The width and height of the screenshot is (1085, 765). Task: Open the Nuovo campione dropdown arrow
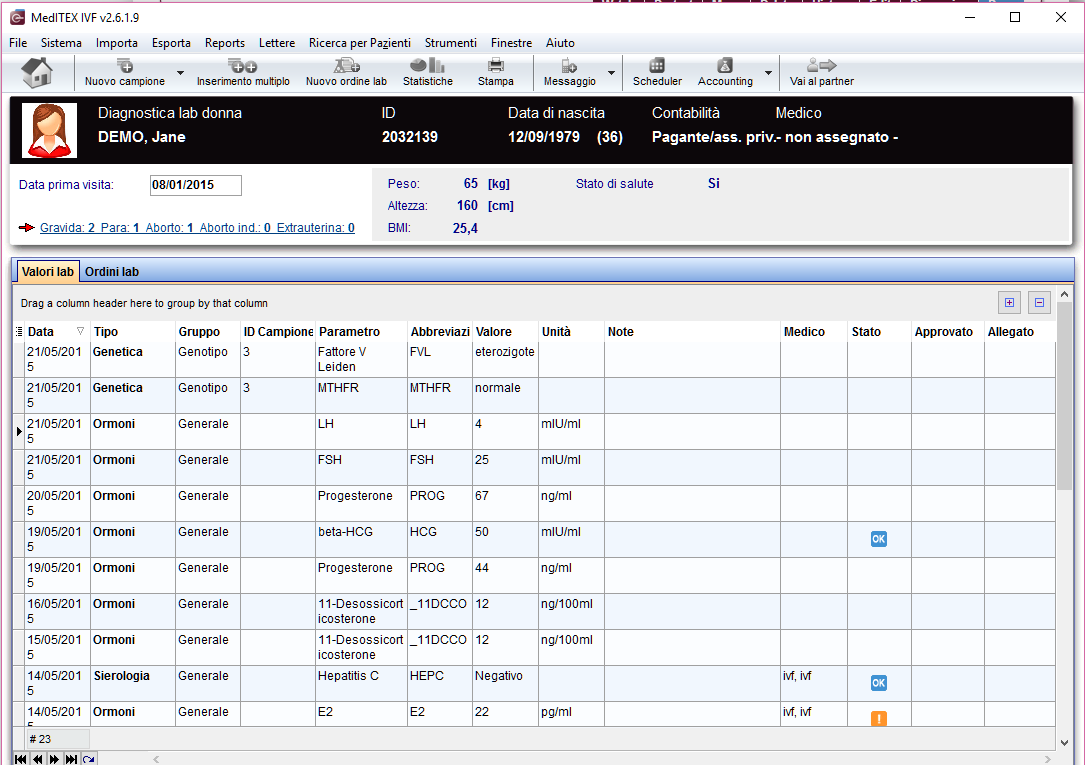(181, 73)
